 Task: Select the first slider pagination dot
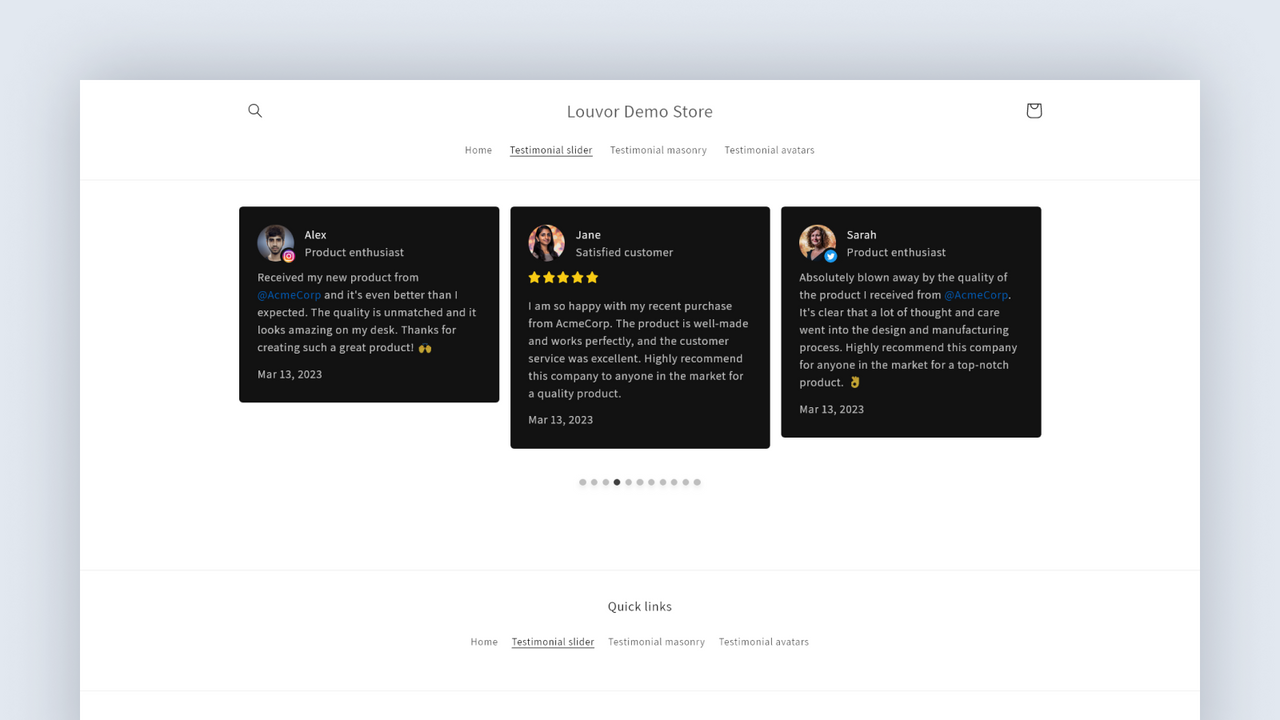tap(583, 482)
